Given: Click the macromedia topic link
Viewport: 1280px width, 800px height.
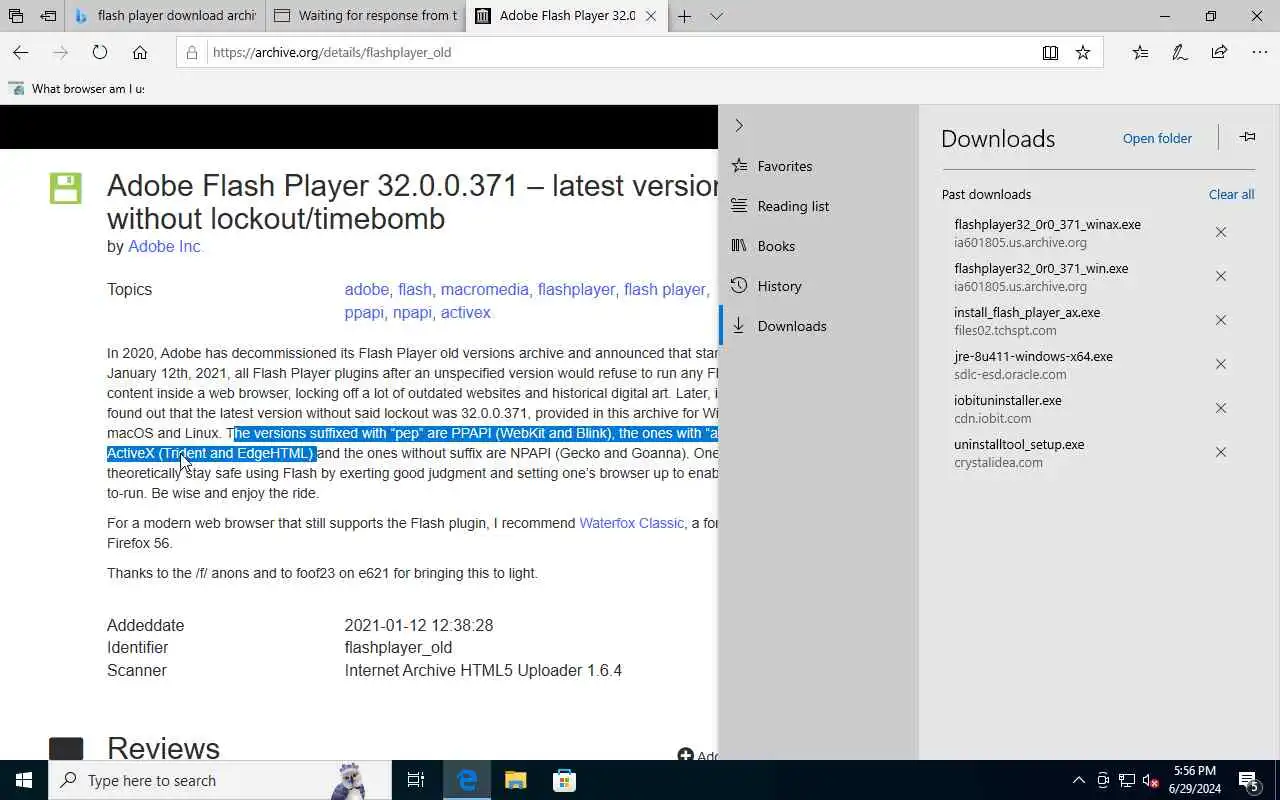Looking at the screenshot, I should click(485, 289).
